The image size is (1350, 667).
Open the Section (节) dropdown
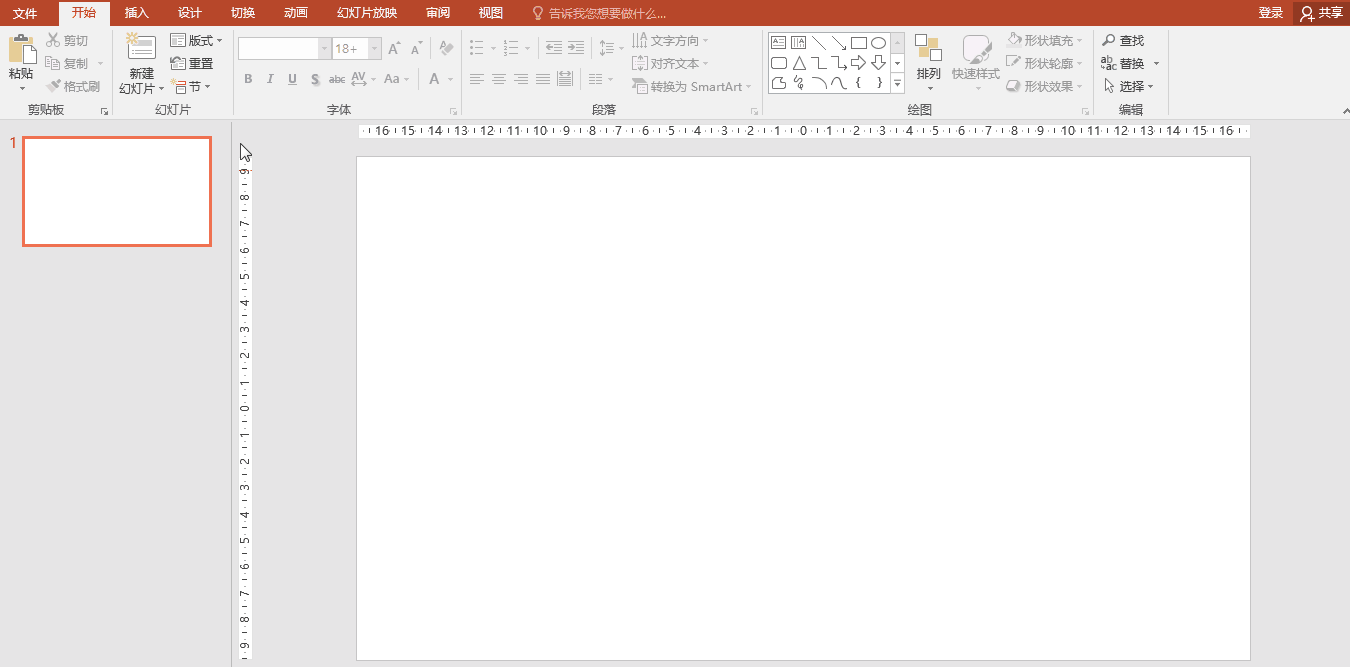coord(190,86)
